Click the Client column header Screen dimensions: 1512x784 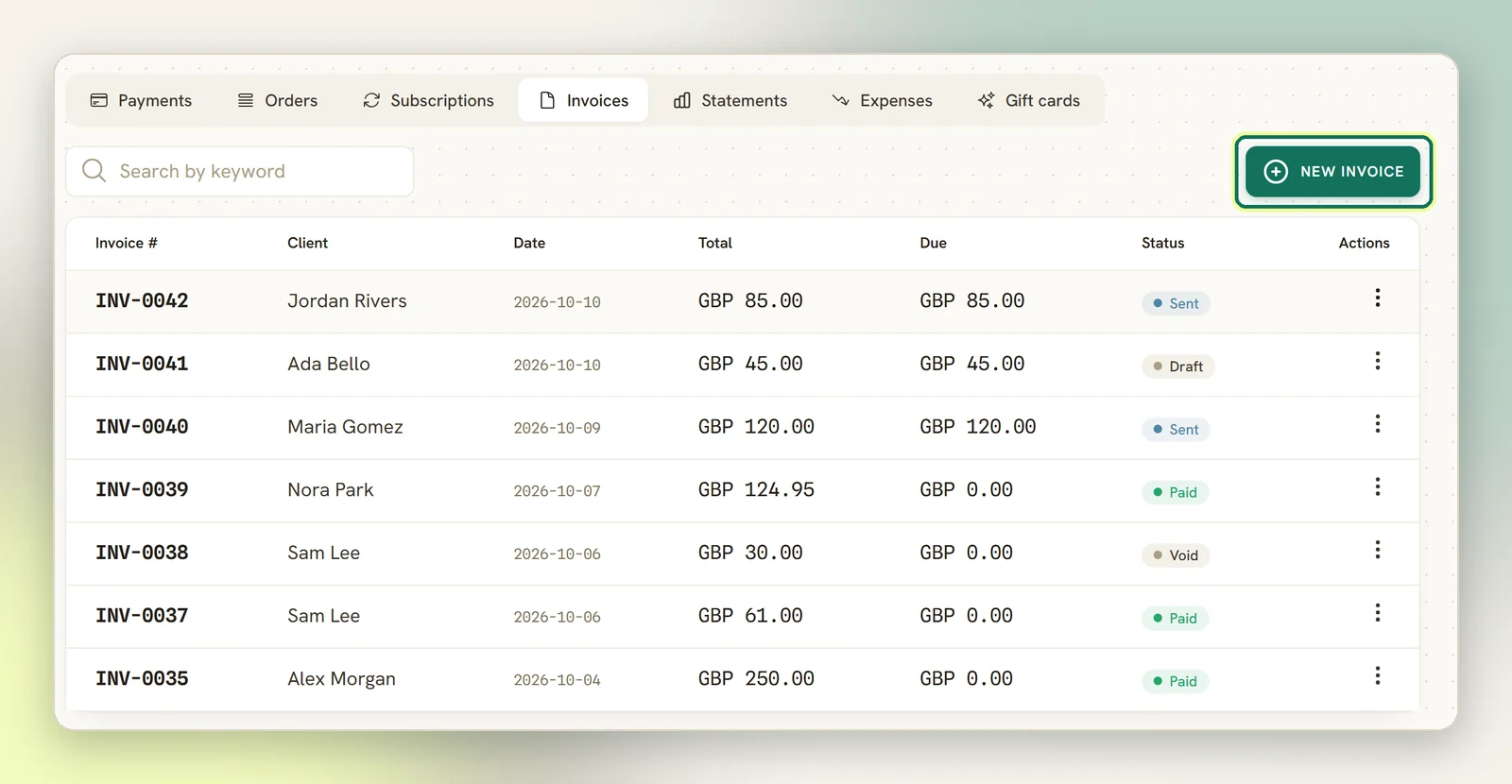307,243
